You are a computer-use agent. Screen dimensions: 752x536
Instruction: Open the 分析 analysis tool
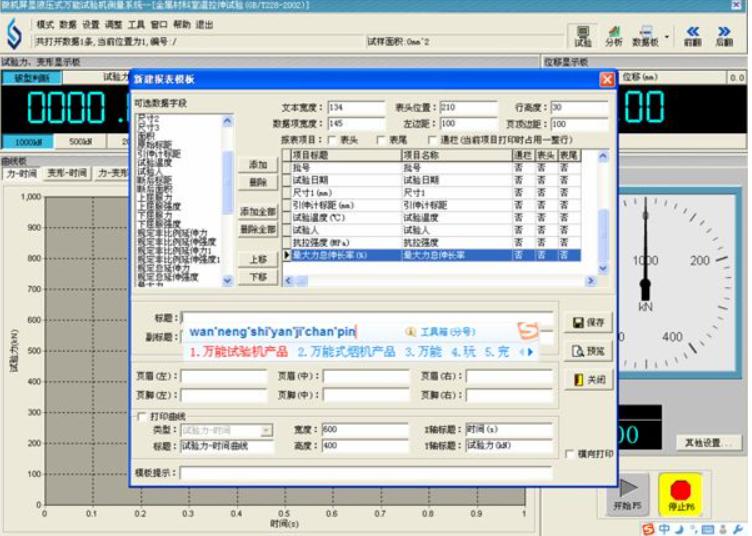pos(613,36)
